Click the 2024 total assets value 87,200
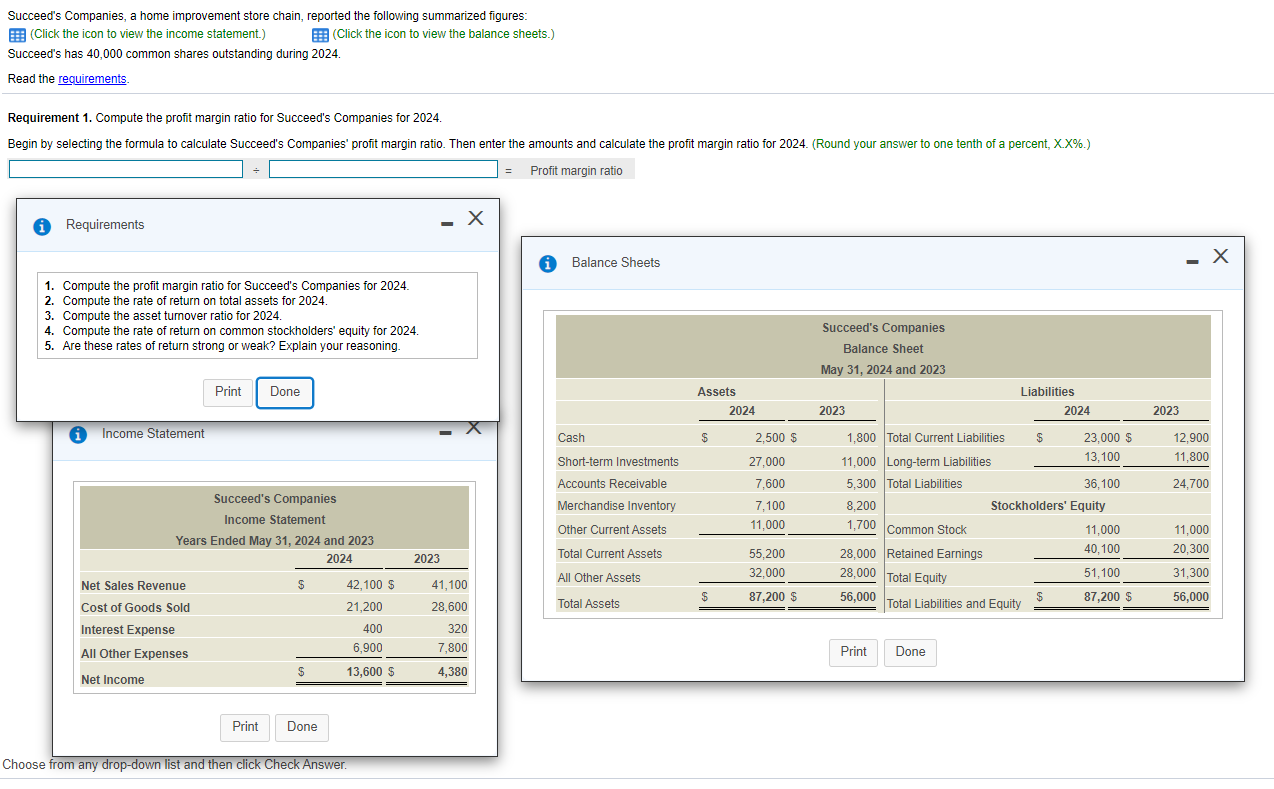Viewport: 1274px width, 789px height. [767, 596]
